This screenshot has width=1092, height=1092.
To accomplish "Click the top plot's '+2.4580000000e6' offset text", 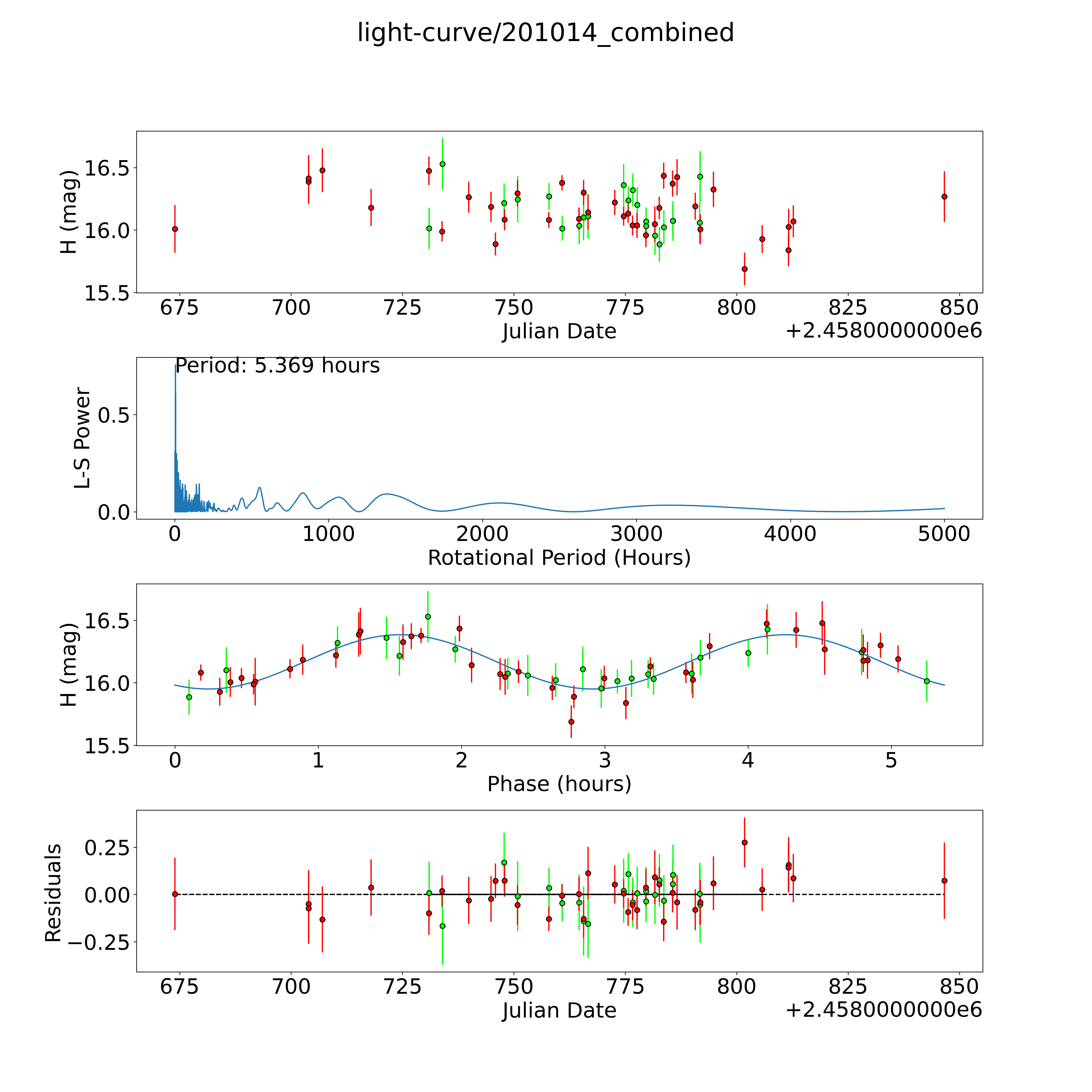I will (884, 331).
